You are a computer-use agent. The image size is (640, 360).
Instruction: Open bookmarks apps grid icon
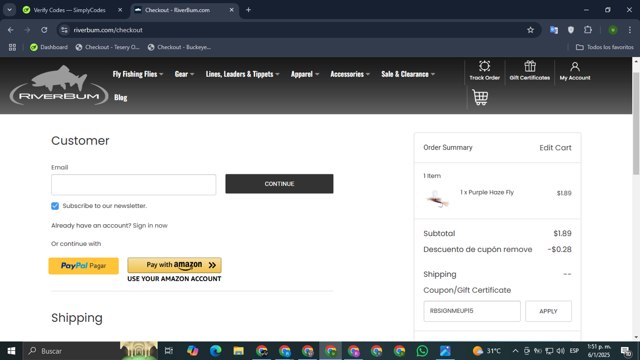12,47
